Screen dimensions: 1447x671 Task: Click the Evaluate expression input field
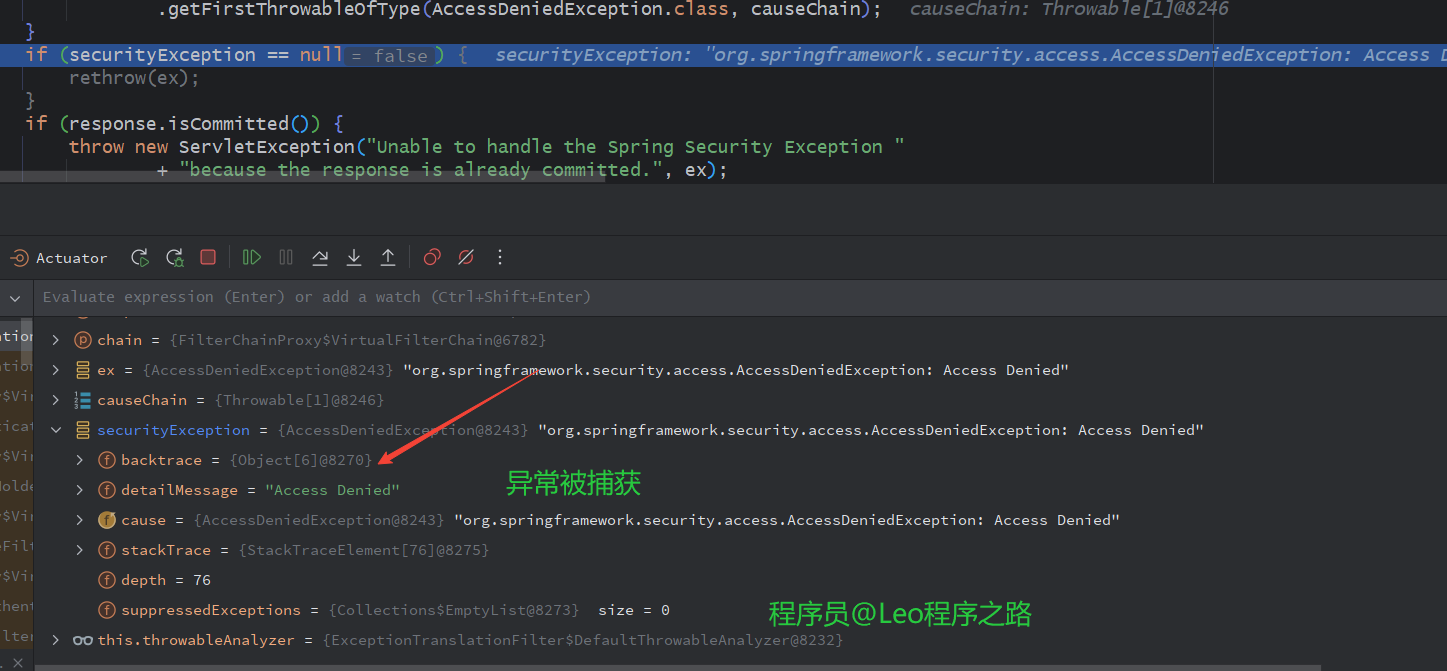pyautogui.click(x=740, y=297)
